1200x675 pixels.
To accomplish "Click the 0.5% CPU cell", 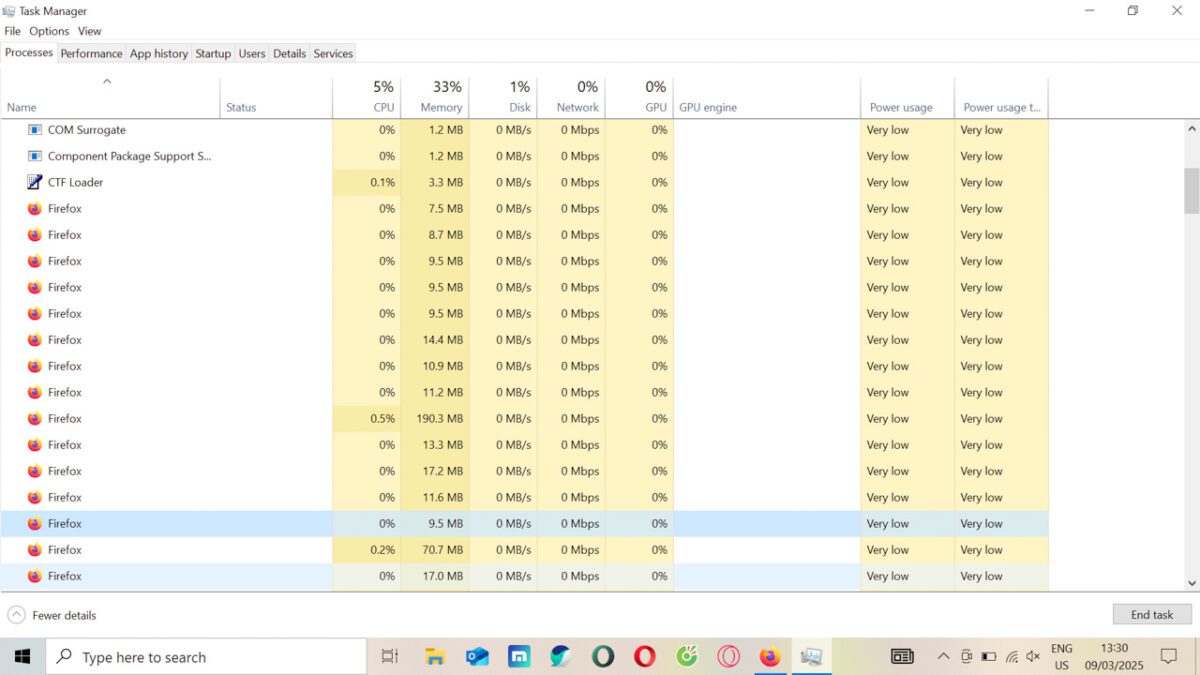I will [x=366, y=419].
